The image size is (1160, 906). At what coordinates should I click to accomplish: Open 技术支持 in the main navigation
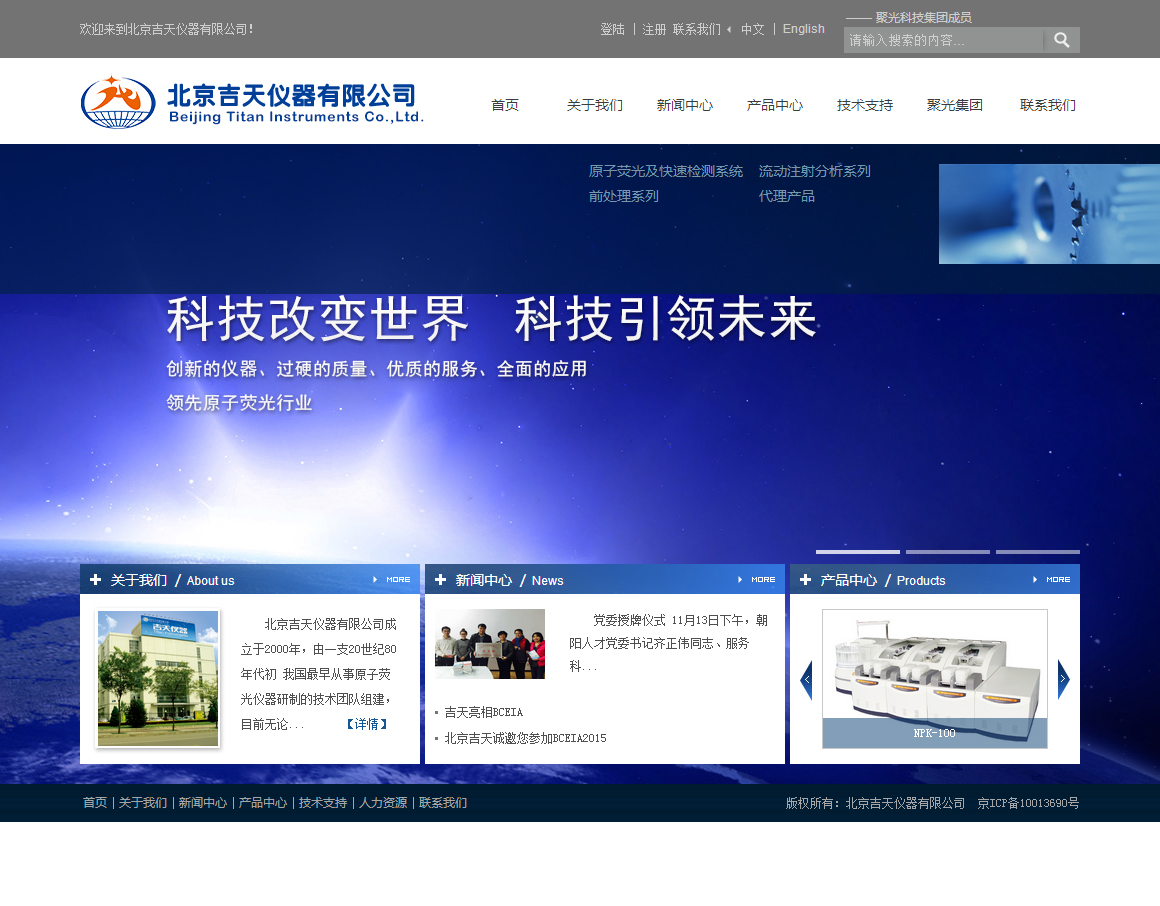865,105
